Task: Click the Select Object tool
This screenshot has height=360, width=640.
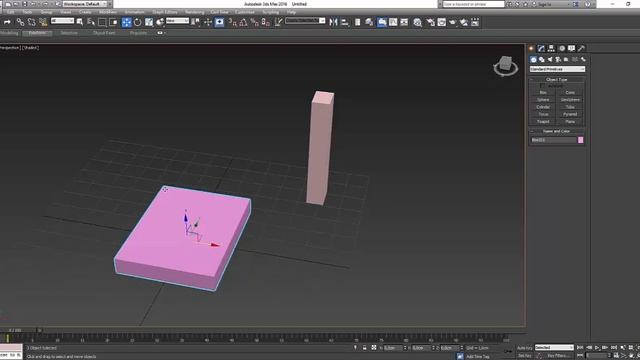Action: (80, 22)
